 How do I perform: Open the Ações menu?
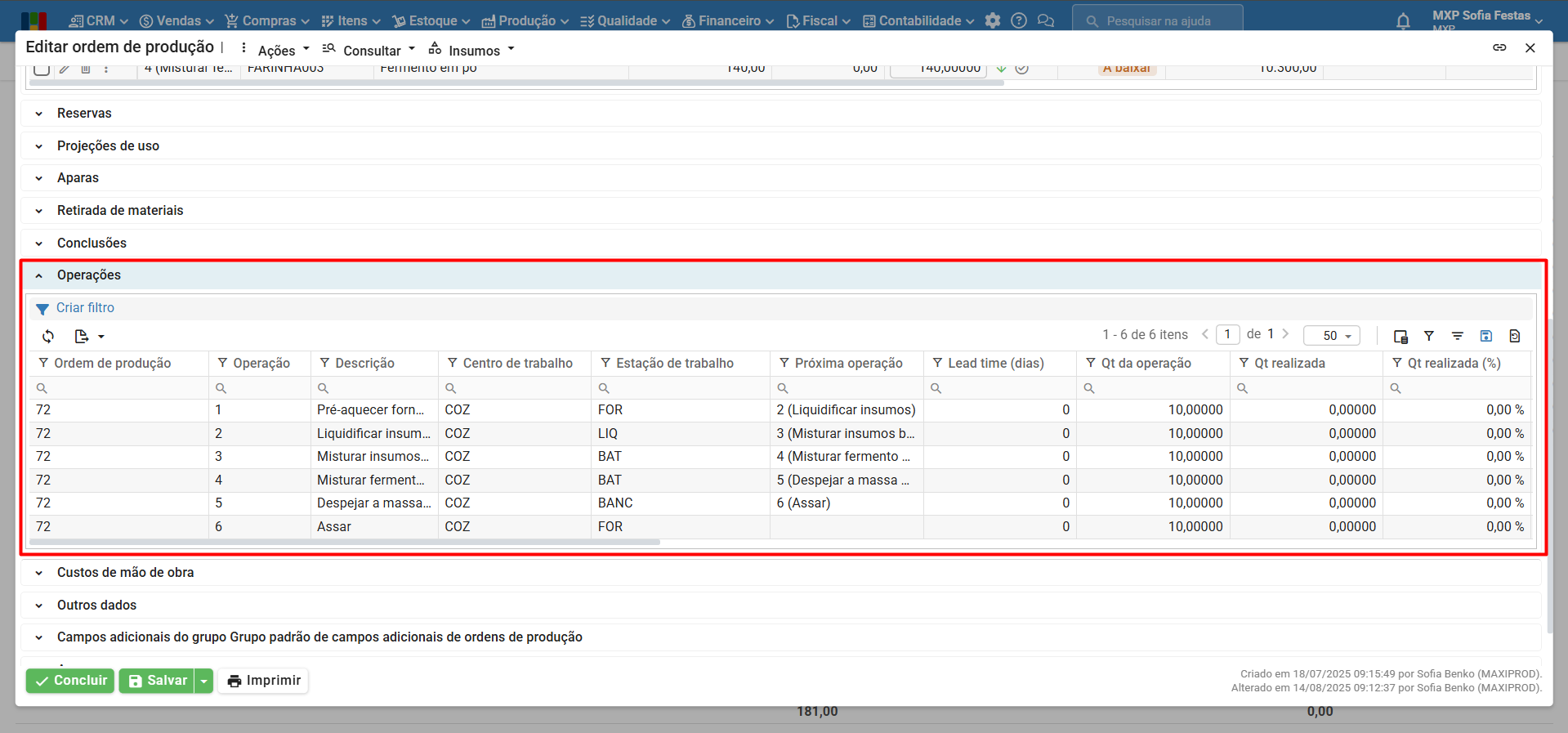point(284,51)
